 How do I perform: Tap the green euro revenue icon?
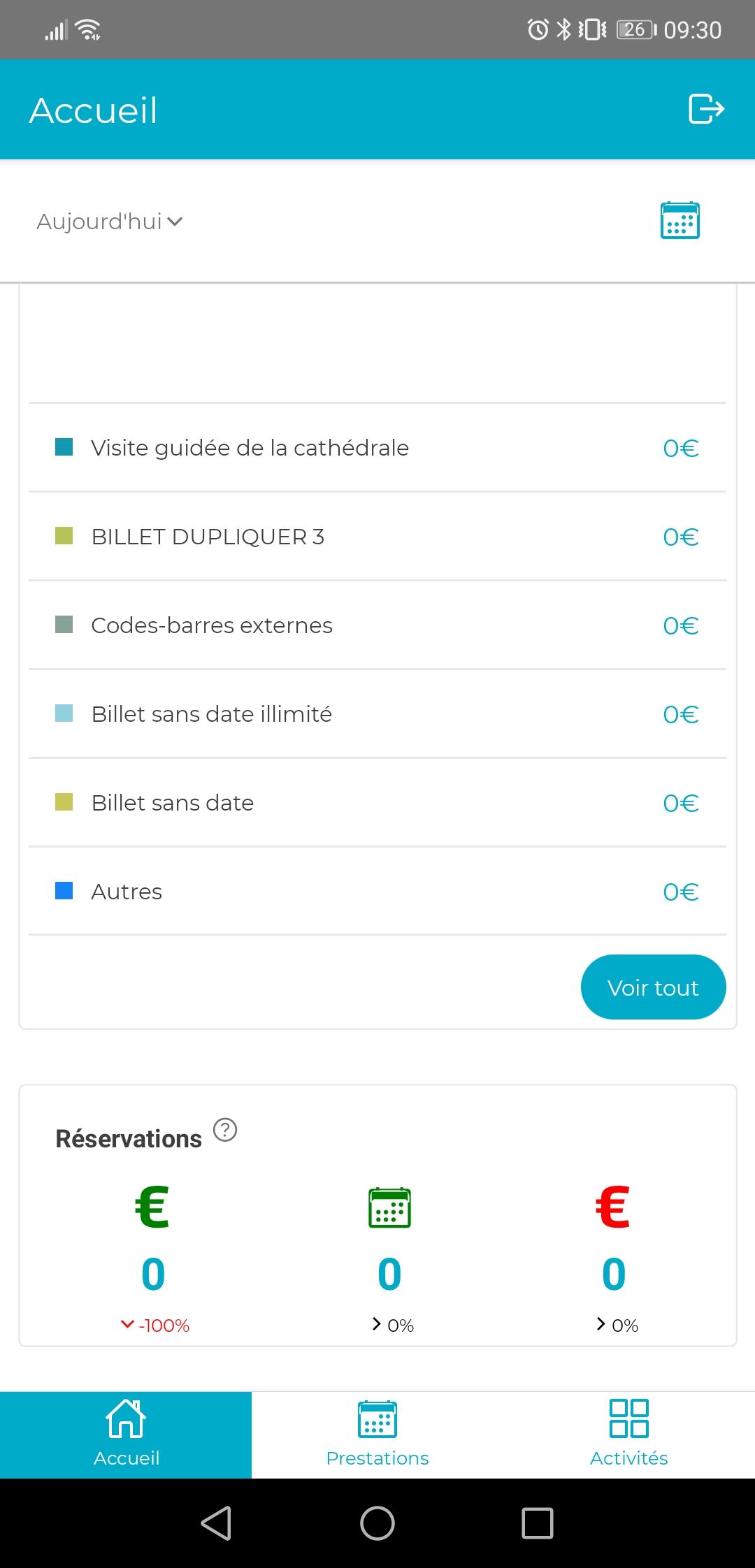coord(152,1207)
